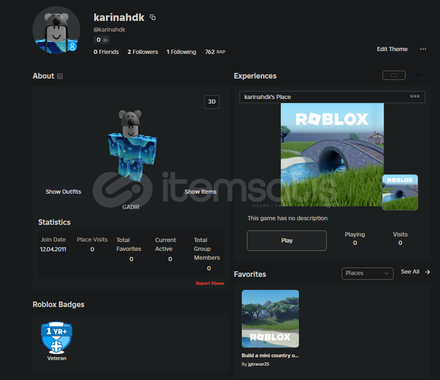This screenshot has width=440, height=380.
Task: Click the Report Abuse link
Action: (210, 283)
